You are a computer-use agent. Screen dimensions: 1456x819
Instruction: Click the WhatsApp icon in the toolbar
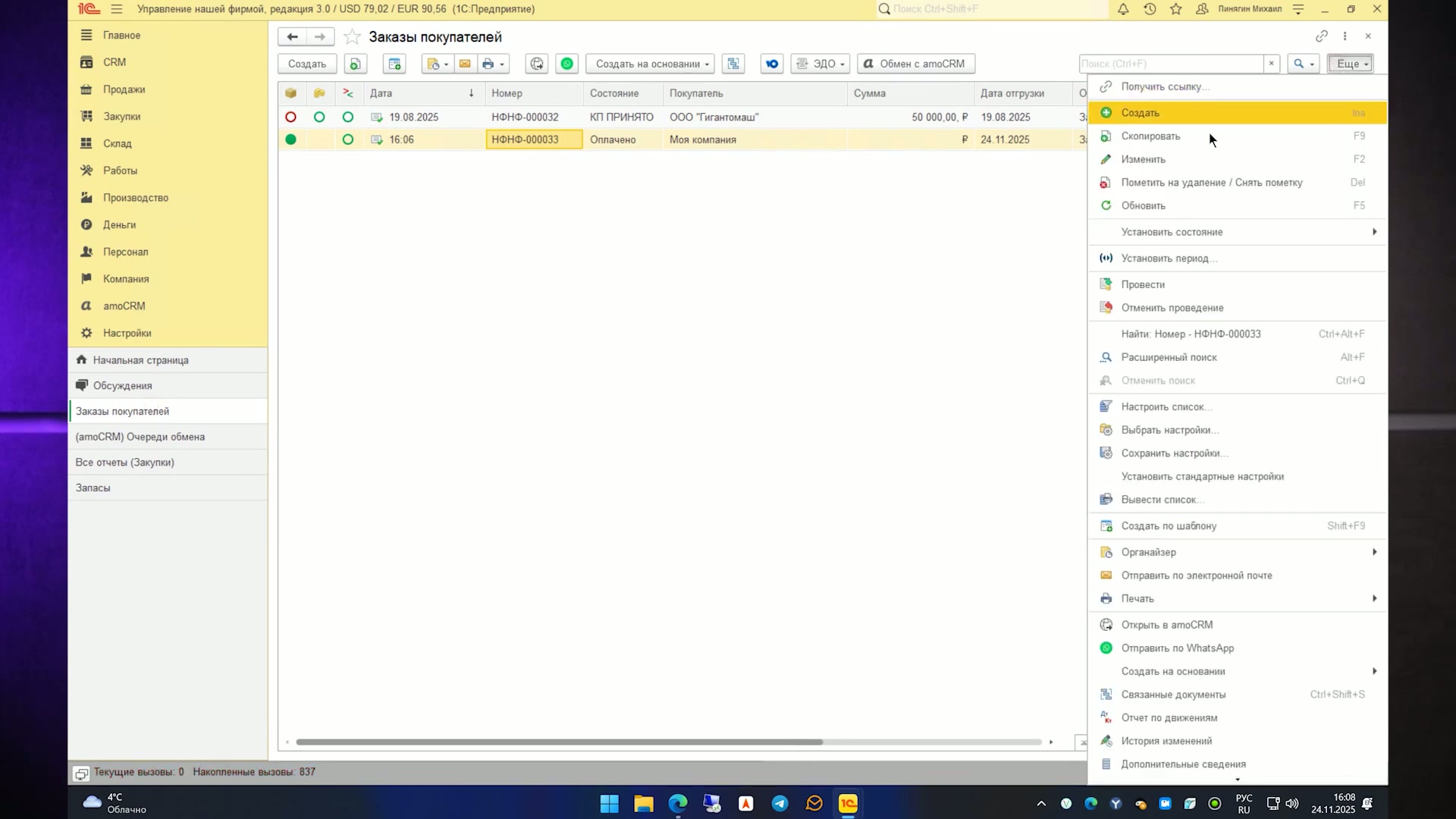point(567,64)
